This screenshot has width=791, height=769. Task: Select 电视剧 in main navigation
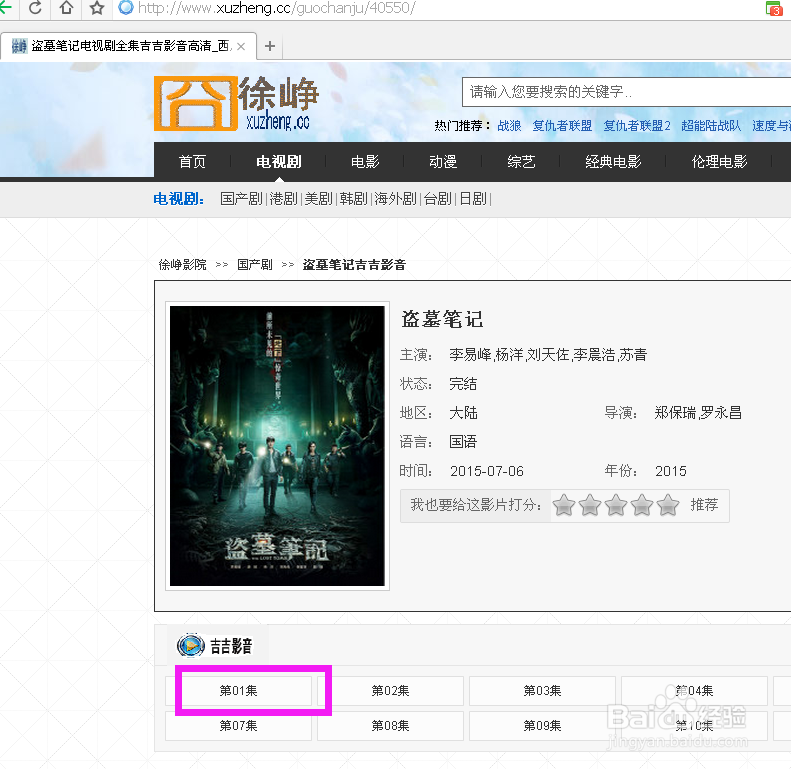click(279, 161)
